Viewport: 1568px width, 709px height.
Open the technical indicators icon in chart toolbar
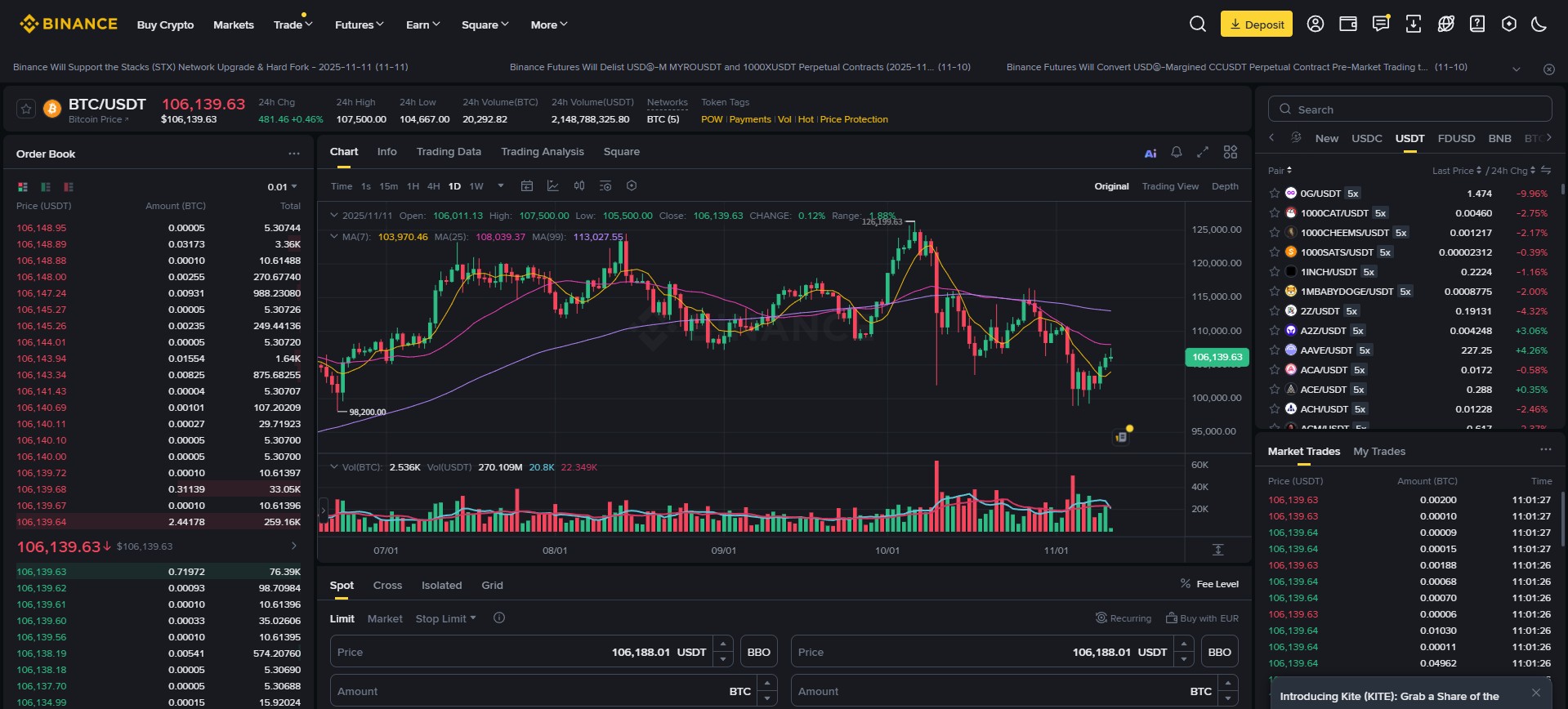coord(553,186)
